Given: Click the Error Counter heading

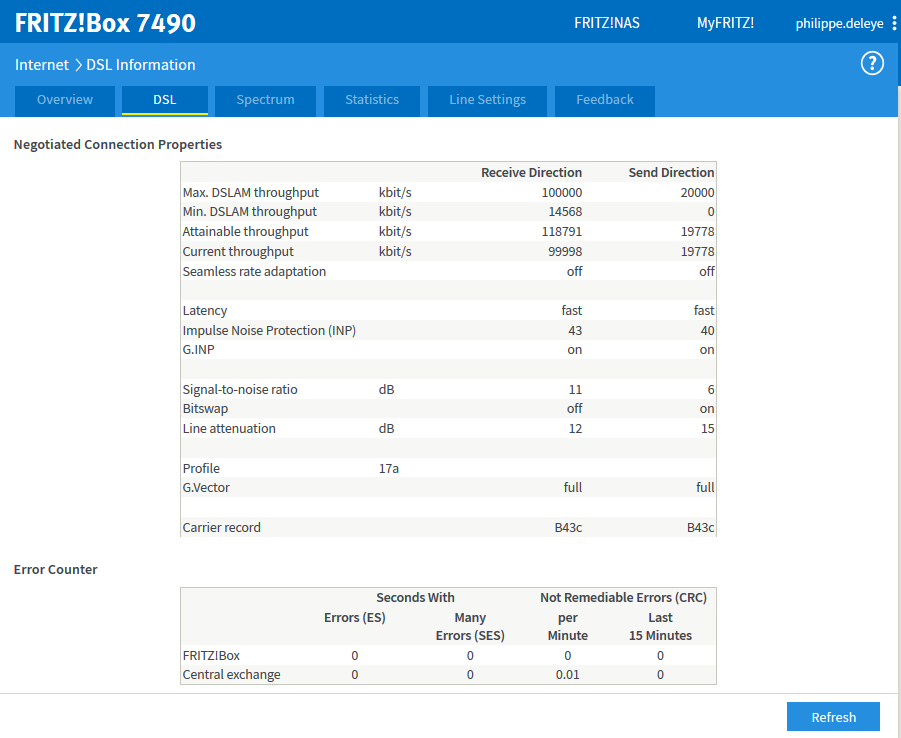Looking at the screenshot, I should pos(56,570).
